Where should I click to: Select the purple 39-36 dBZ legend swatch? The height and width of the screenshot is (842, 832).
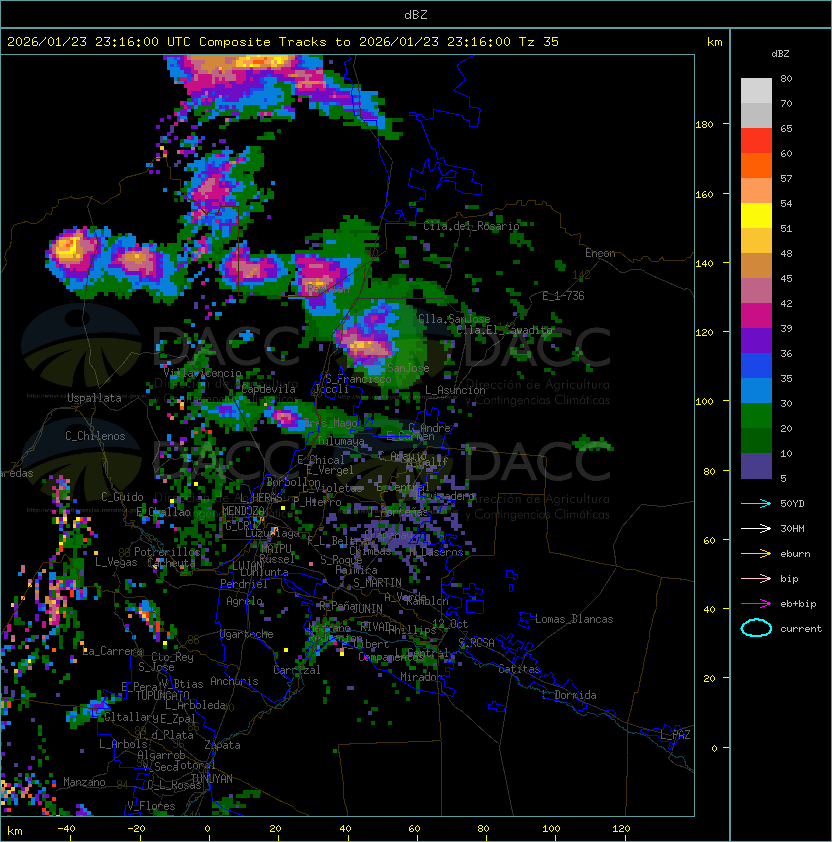coord(756,341)
